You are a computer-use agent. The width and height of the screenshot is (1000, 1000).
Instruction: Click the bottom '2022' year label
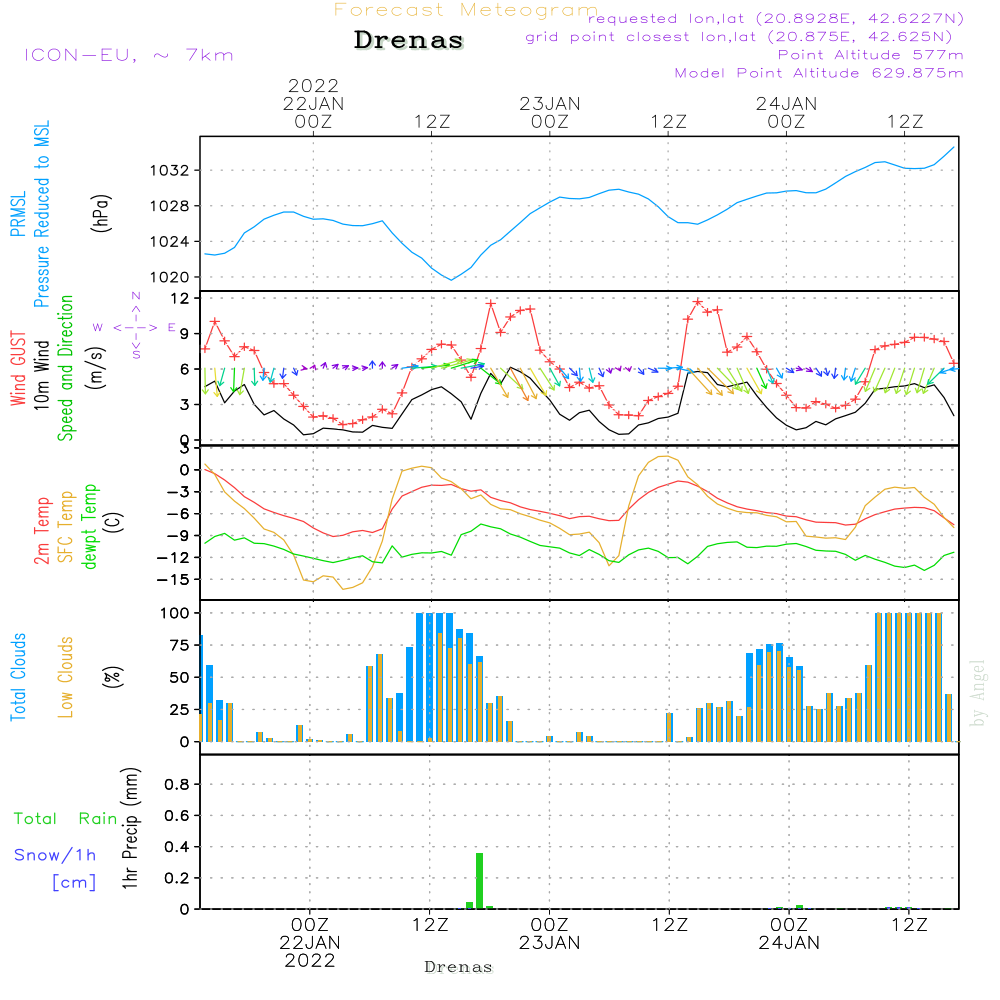[x=310, y=961]
